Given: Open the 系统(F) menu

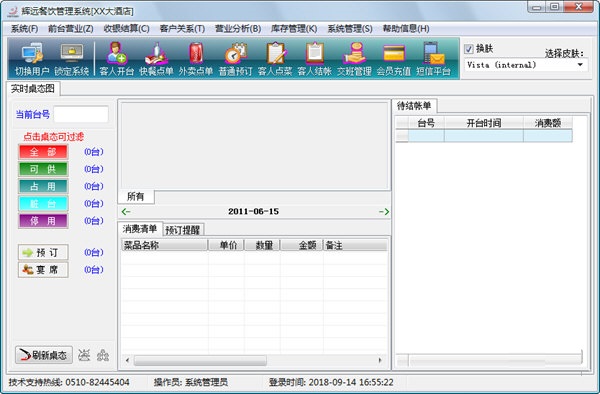Looking at the screenshot, I should (24, 29).
